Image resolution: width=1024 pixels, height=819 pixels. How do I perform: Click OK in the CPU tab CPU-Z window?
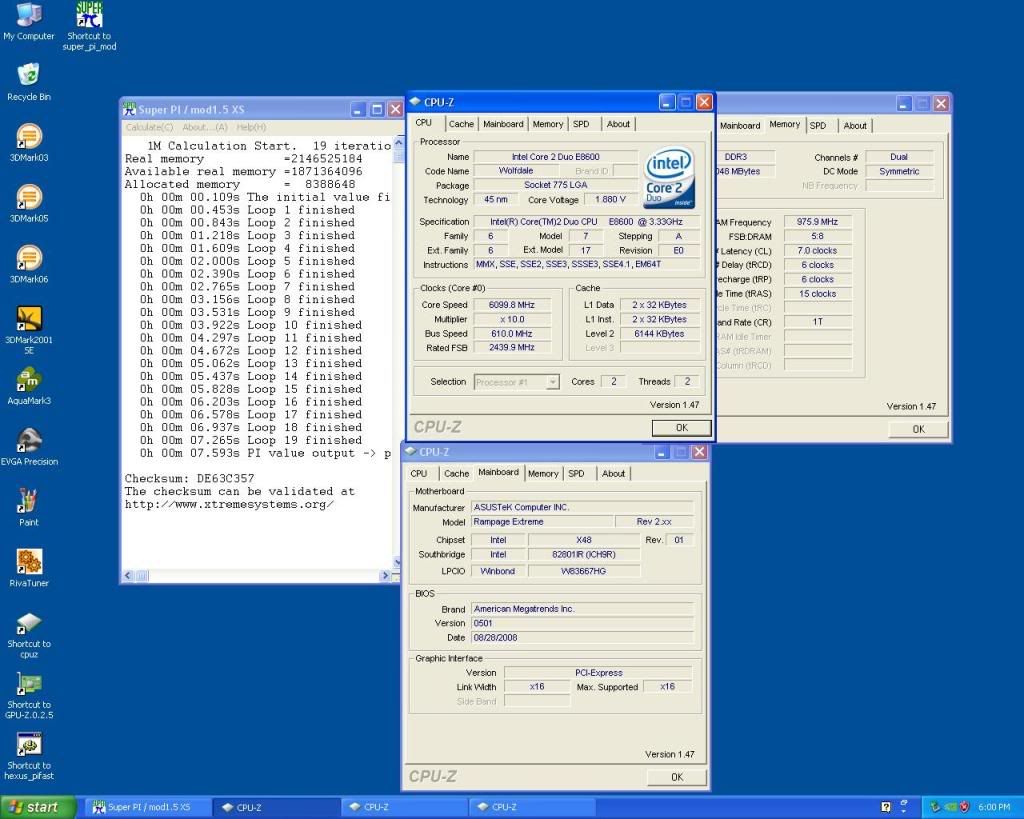pos(681,428)
